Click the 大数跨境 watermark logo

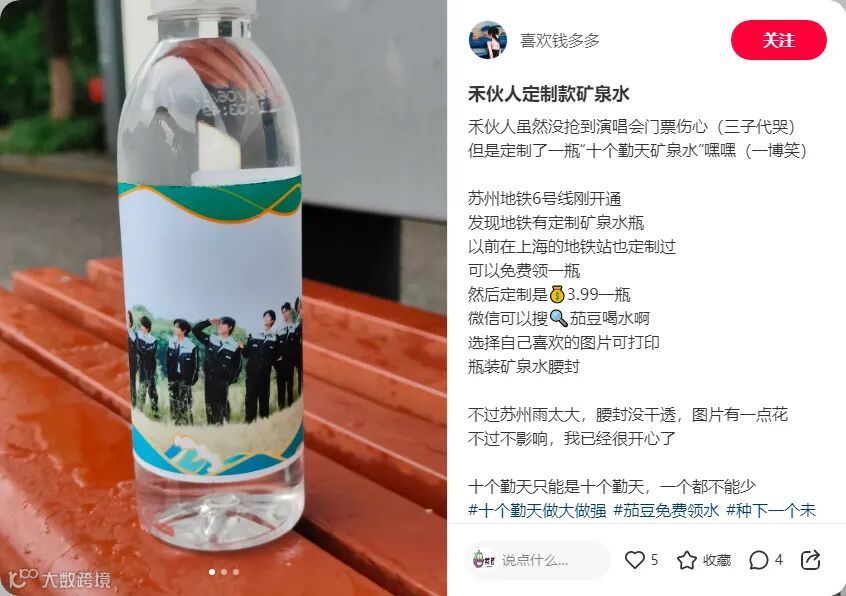point(60,578)
